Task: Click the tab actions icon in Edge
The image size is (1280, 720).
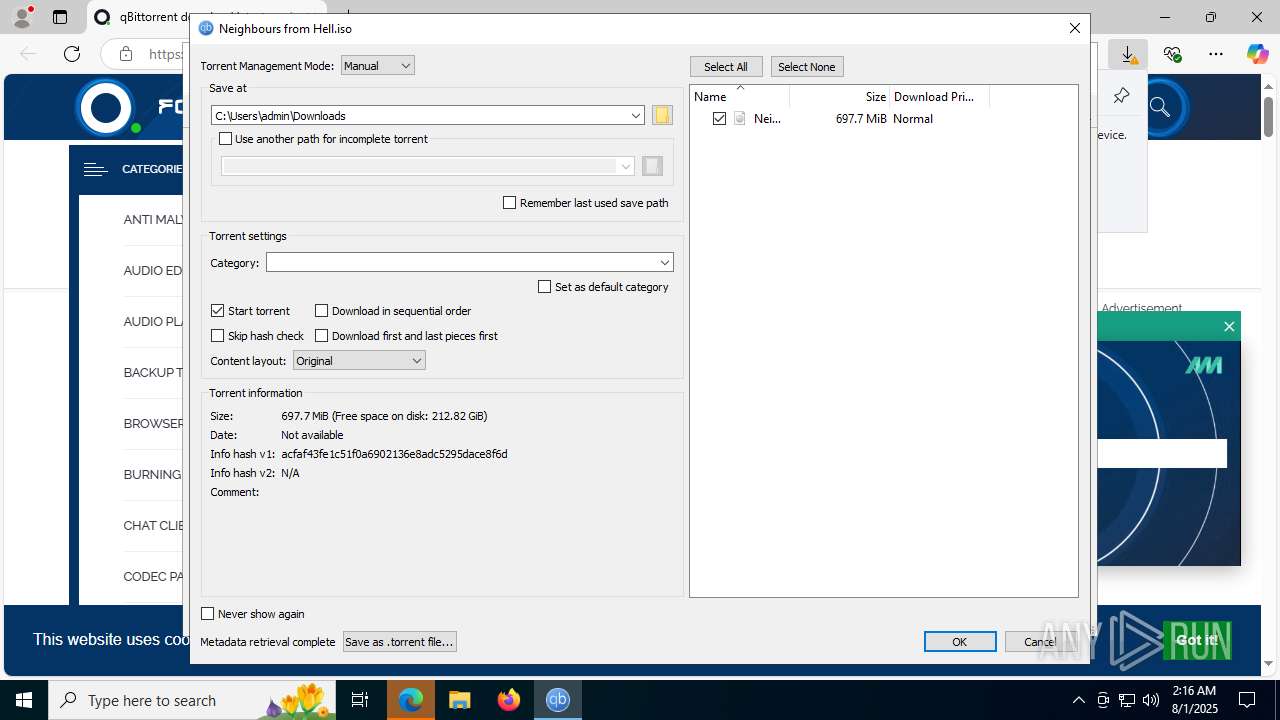Action: coord(60,17)
